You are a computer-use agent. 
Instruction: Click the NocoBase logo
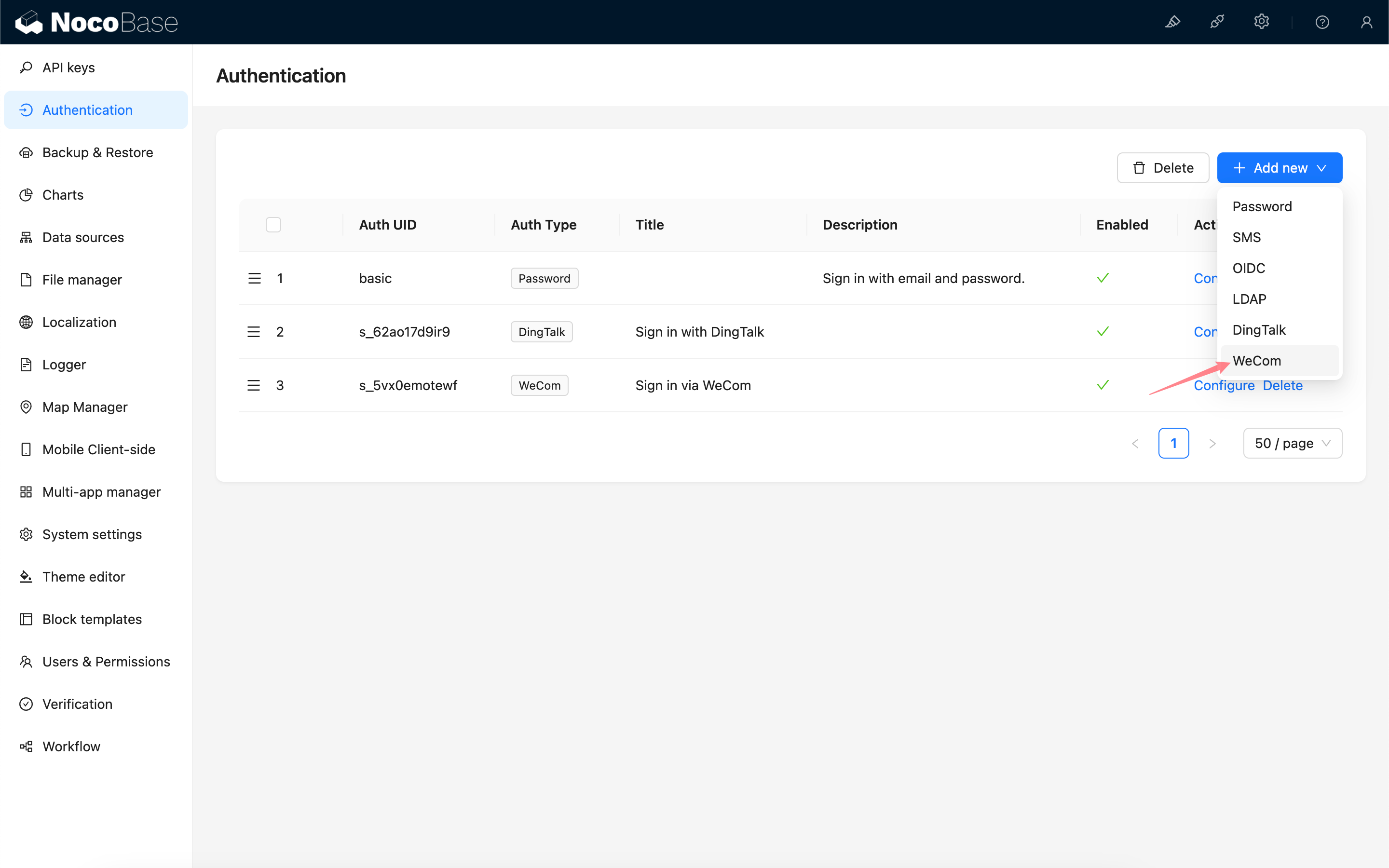point(96,22)
